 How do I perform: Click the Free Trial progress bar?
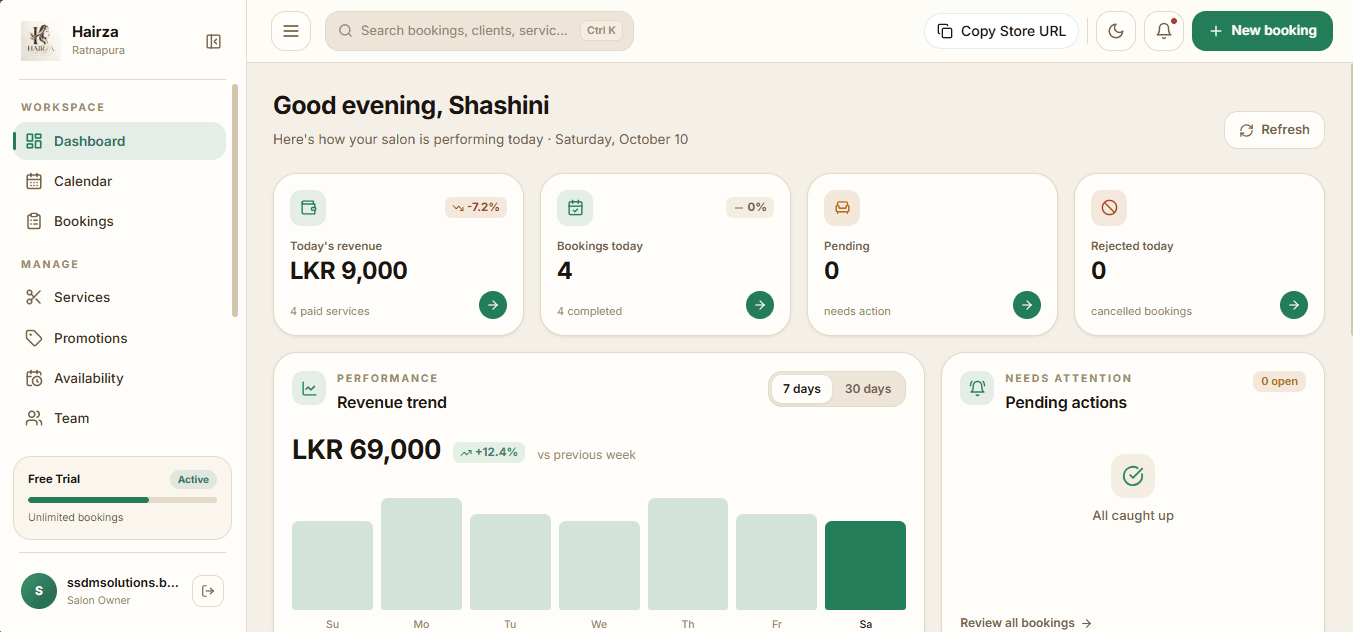(122, 500)
